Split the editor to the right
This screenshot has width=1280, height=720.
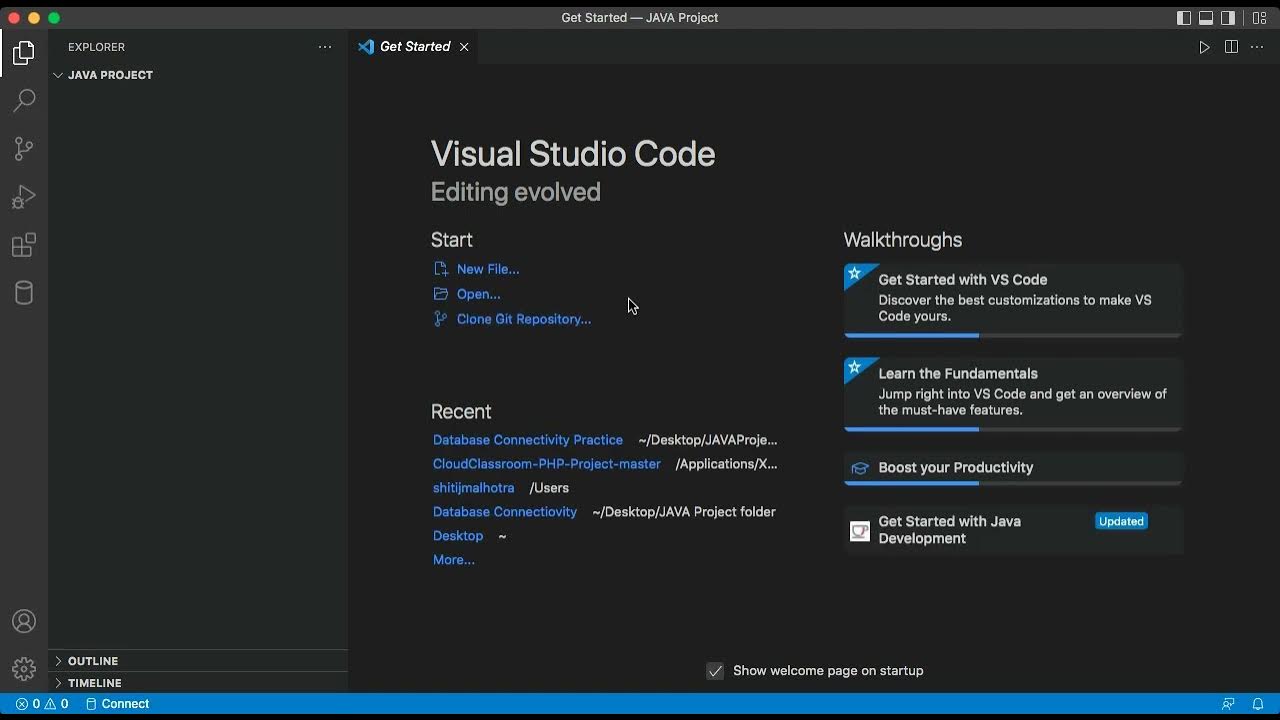(x=1231, y=47)
